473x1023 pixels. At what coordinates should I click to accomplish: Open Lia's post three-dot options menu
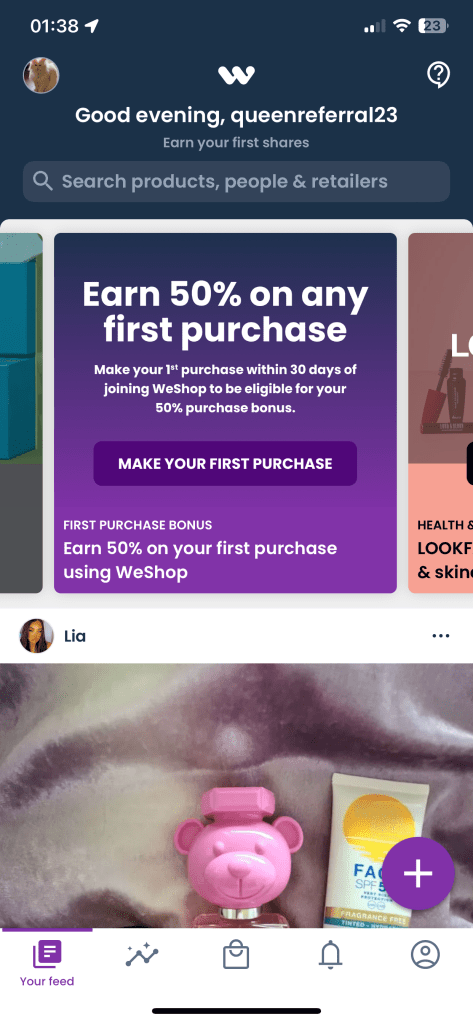441,636
